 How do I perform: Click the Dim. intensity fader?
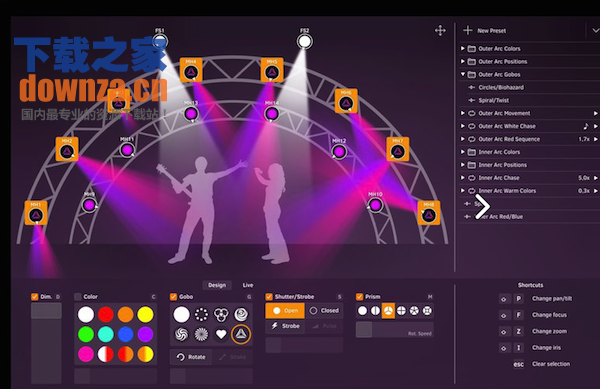click(x=46, y=343)
